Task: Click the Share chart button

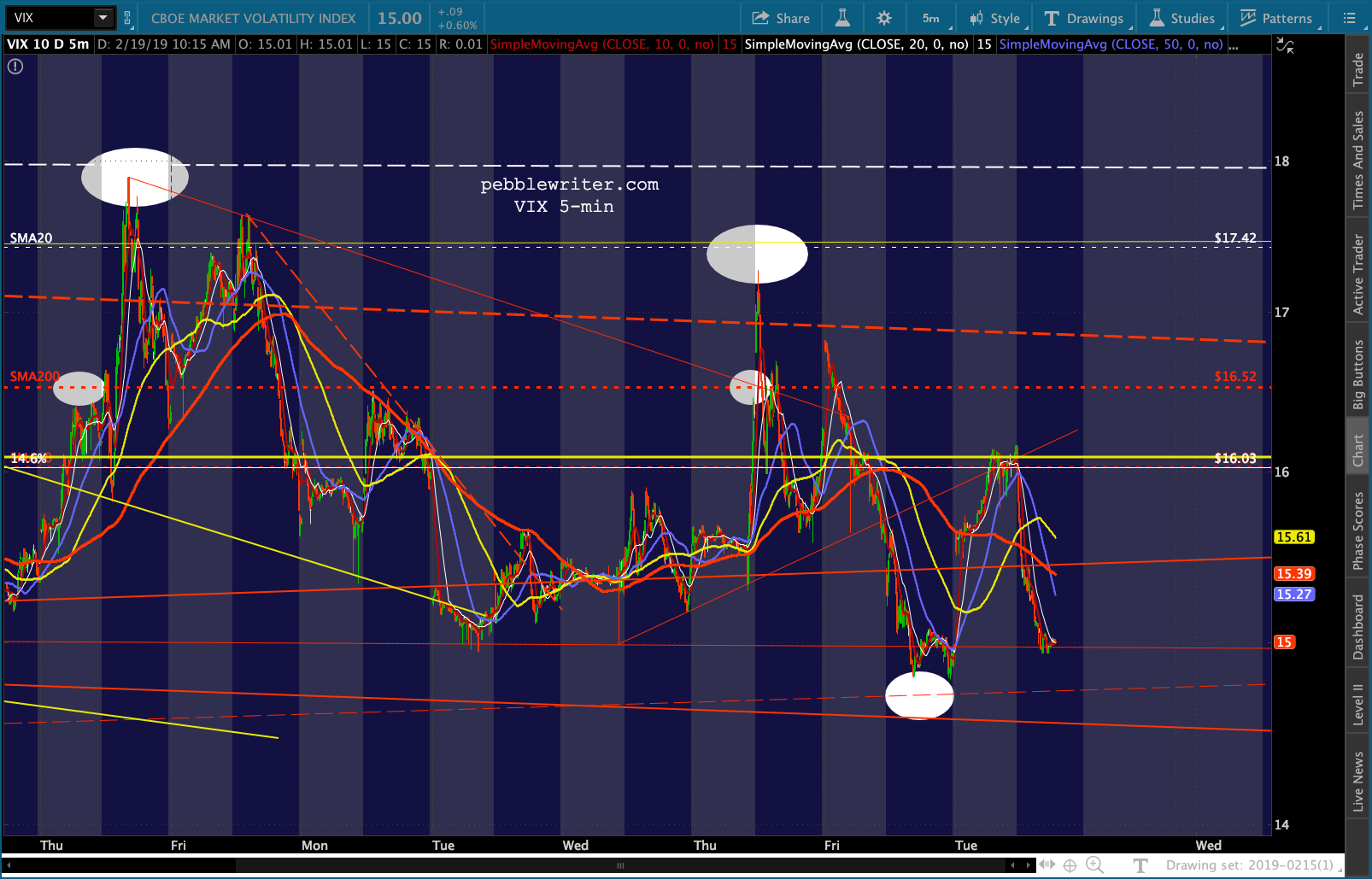Action: tap(781, 18)
